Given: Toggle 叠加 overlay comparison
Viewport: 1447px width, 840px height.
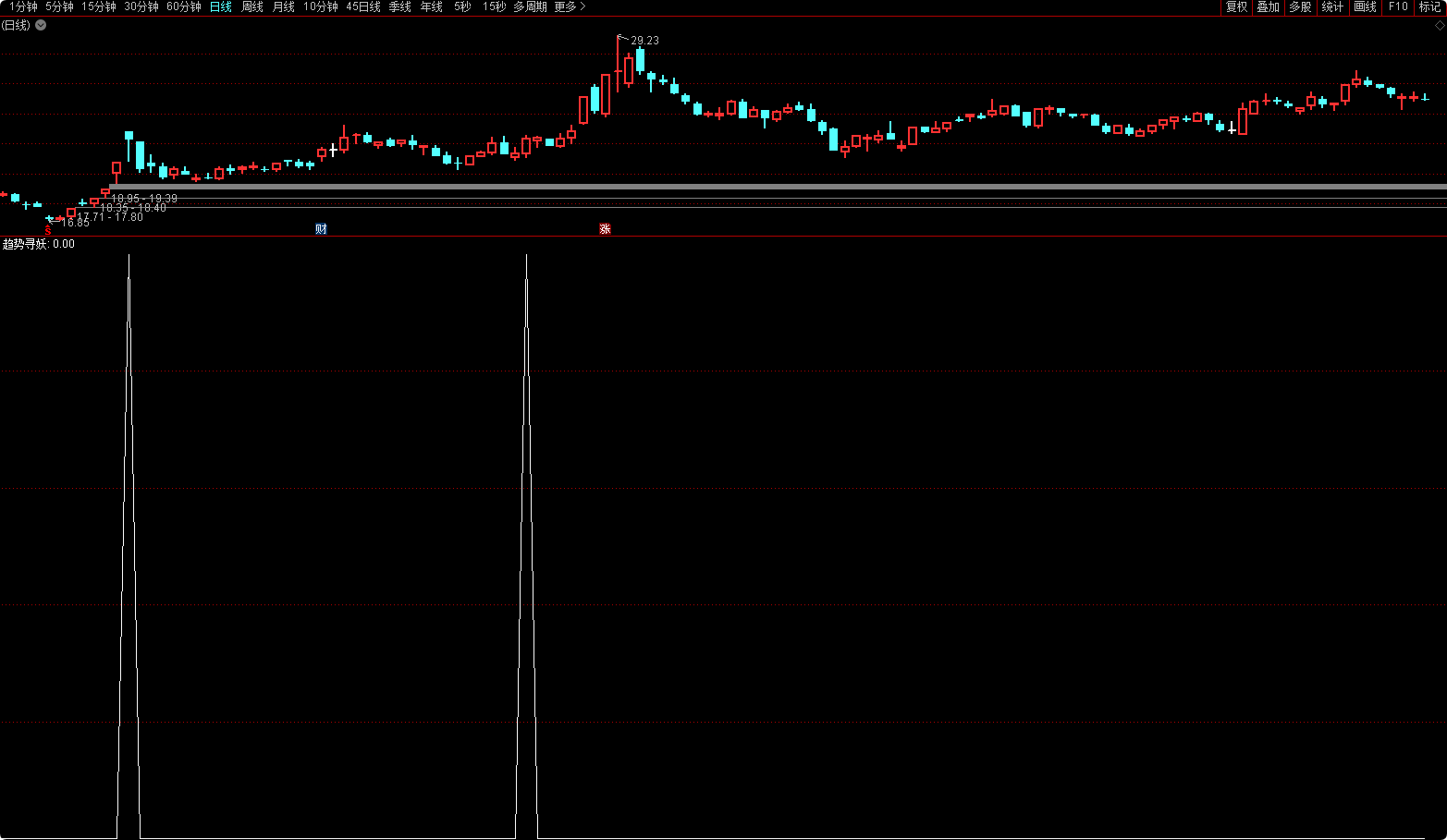Looking at the screenshot, I should (x=1268, y=7).
